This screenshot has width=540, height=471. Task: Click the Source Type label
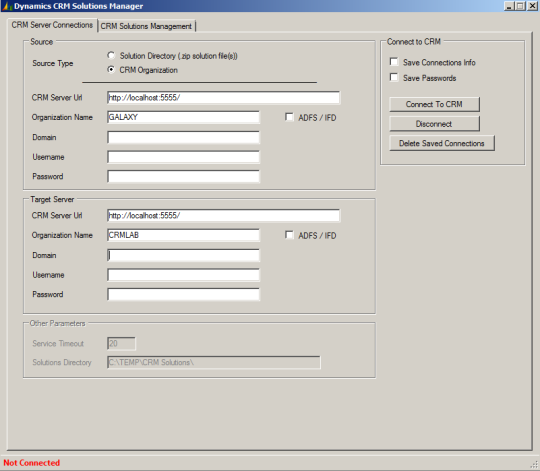tap(53, 63)
